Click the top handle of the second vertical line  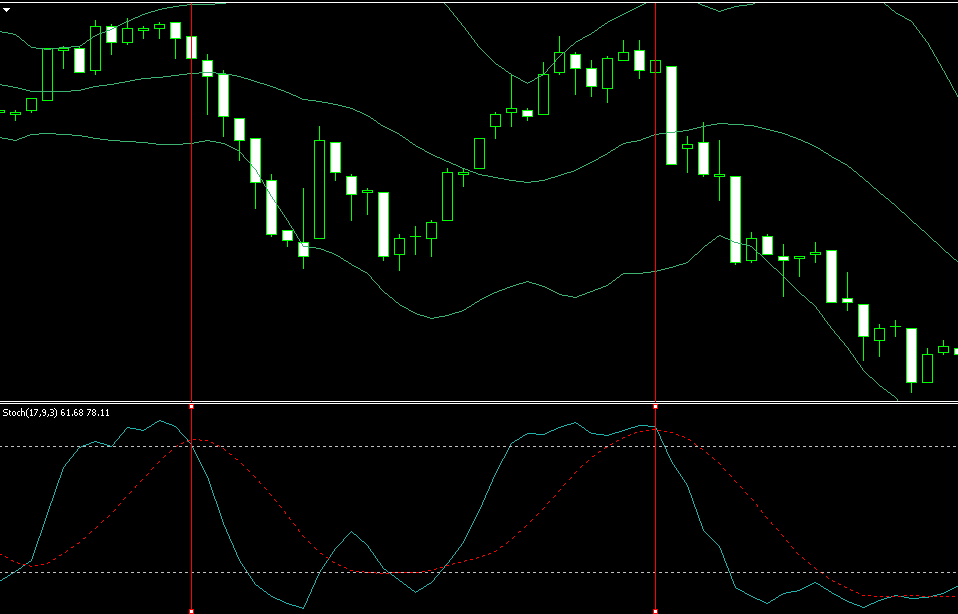click(x=656, y=406)
